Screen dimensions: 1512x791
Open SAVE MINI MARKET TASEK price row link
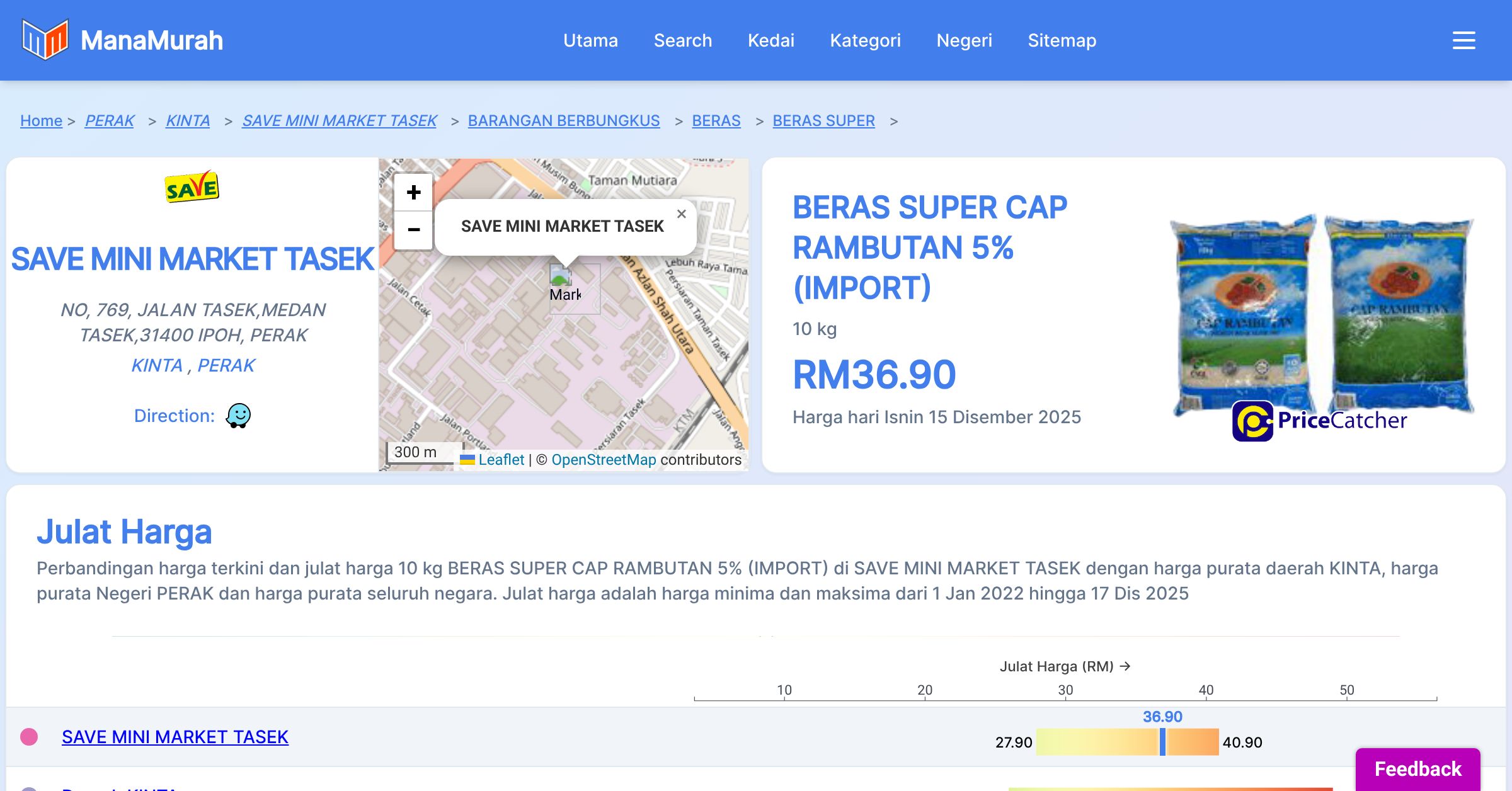(175, 737)
